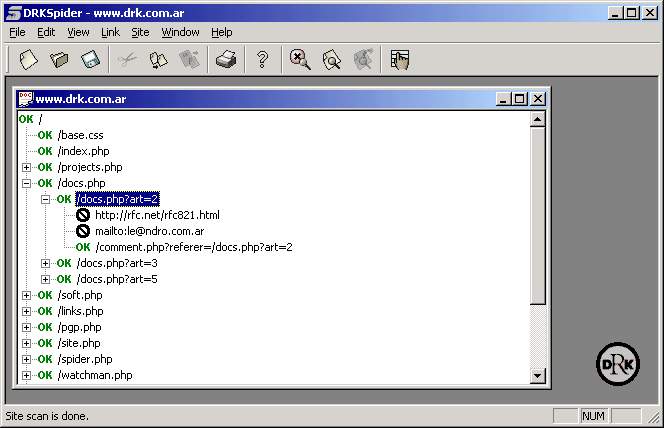Click the blocked icon beside rfc821.html link
This screenshot has width=664, height=428.
pos(83,215)
